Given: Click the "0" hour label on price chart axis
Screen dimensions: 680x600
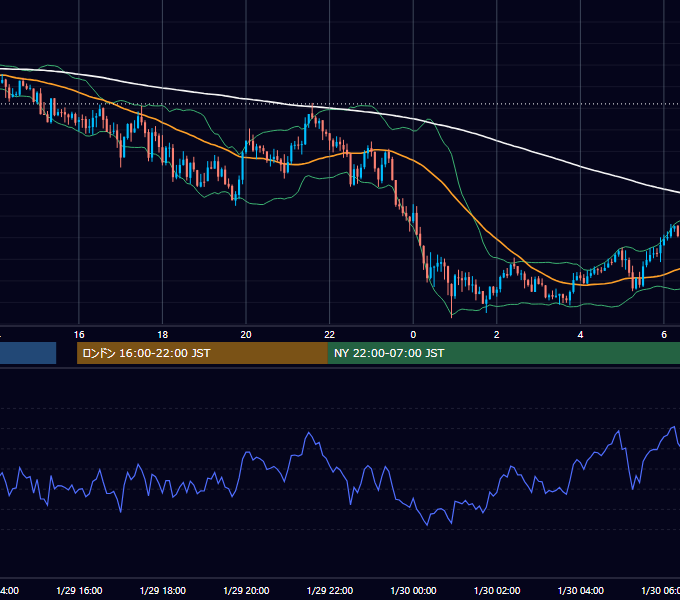Looking at the screenshot, I should coord(413,335).
